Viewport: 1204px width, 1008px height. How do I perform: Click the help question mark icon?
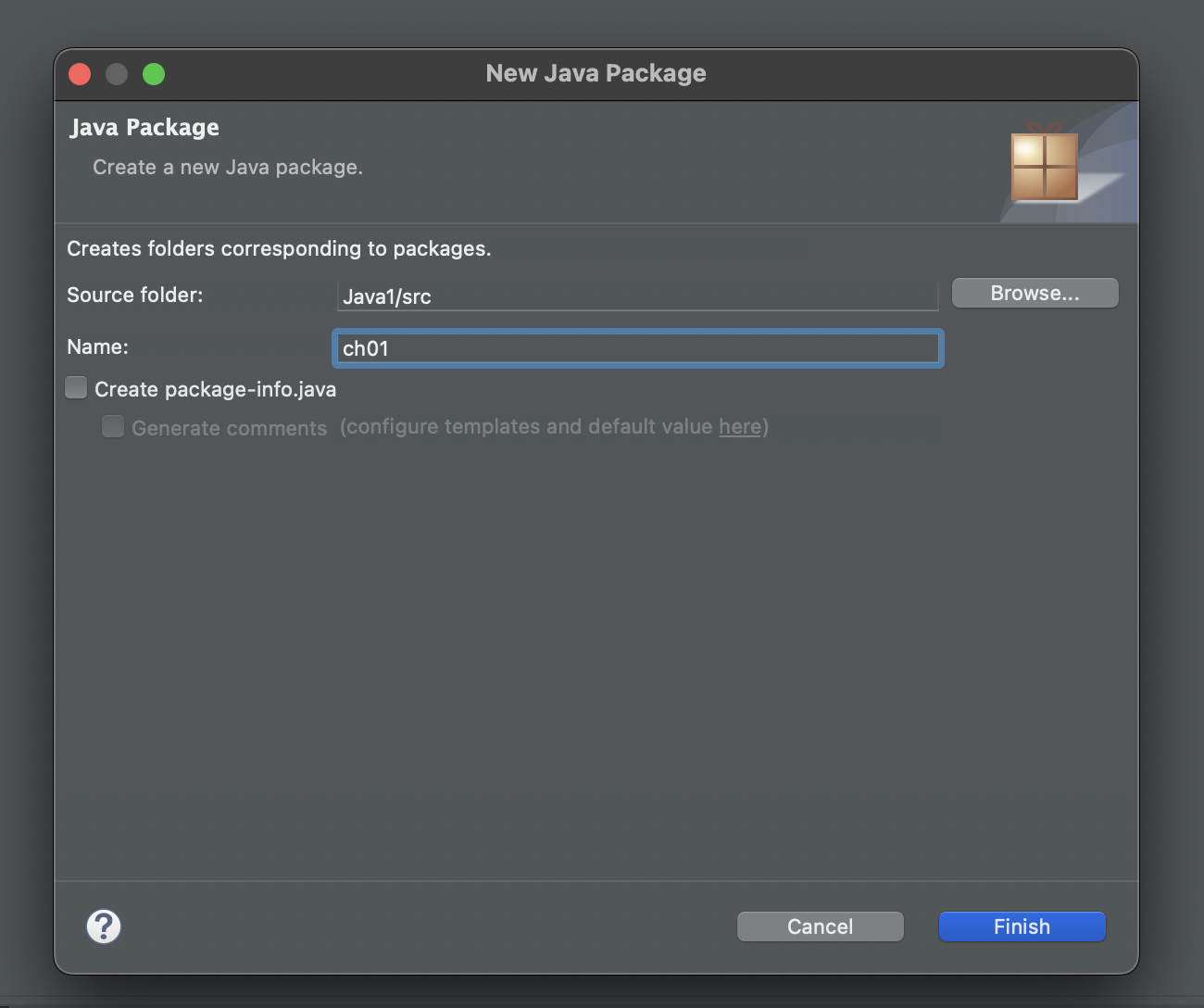pos(104,926)
